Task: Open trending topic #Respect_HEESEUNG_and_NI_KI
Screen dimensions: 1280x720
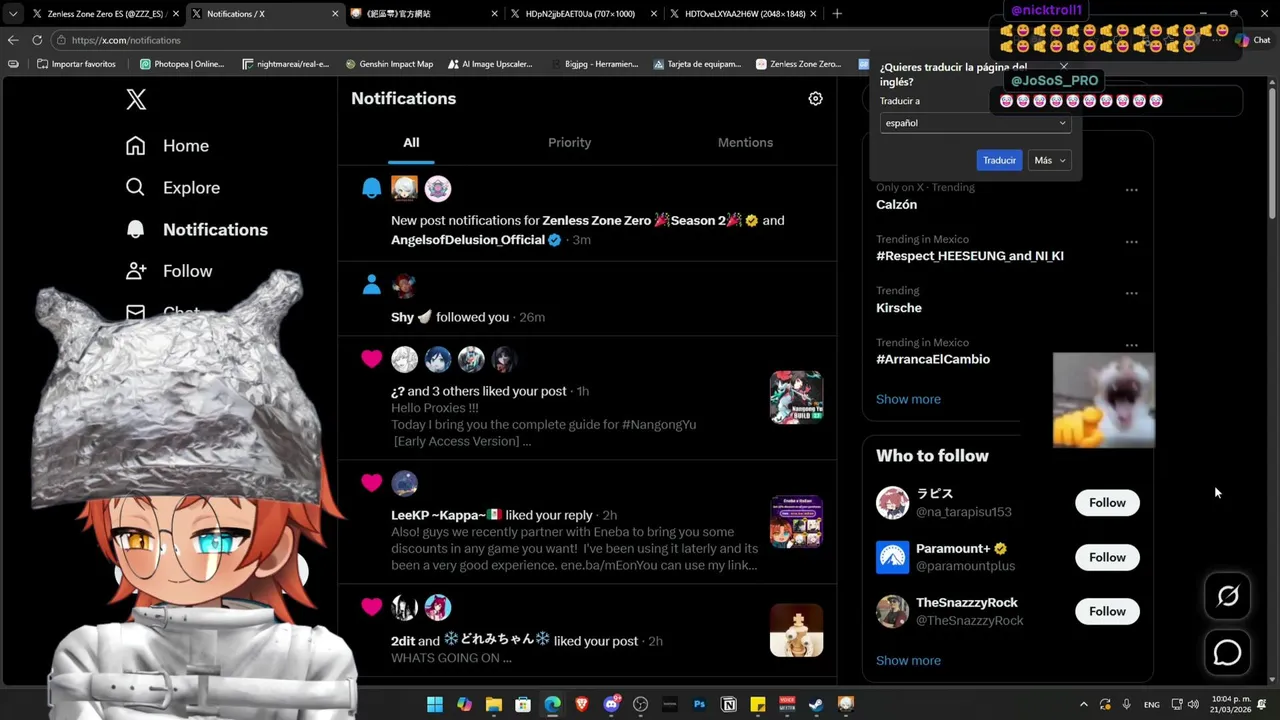Action: click(970, 256)
